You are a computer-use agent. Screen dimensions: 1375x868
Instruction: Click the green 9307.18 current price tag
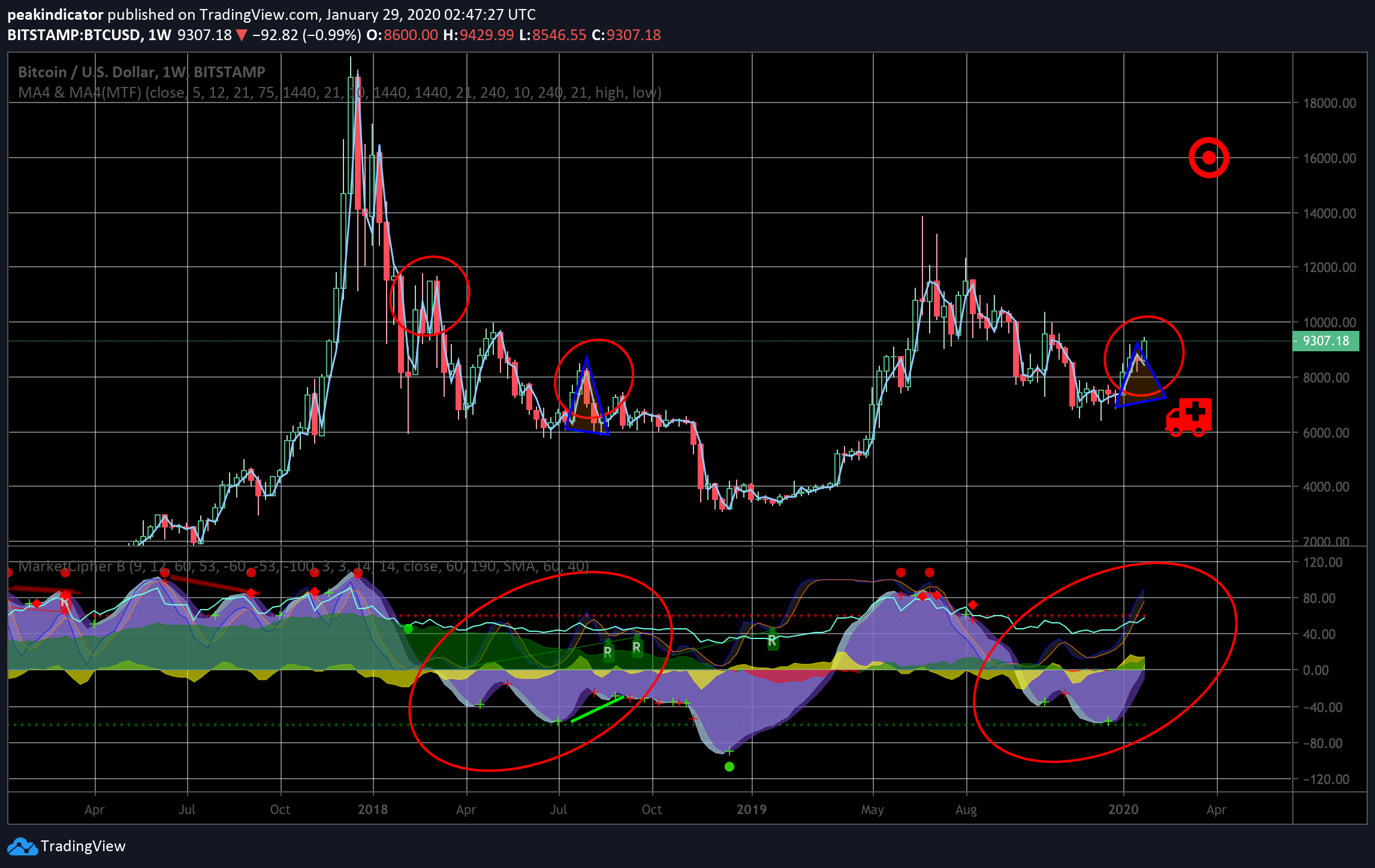coord(1325,341)
